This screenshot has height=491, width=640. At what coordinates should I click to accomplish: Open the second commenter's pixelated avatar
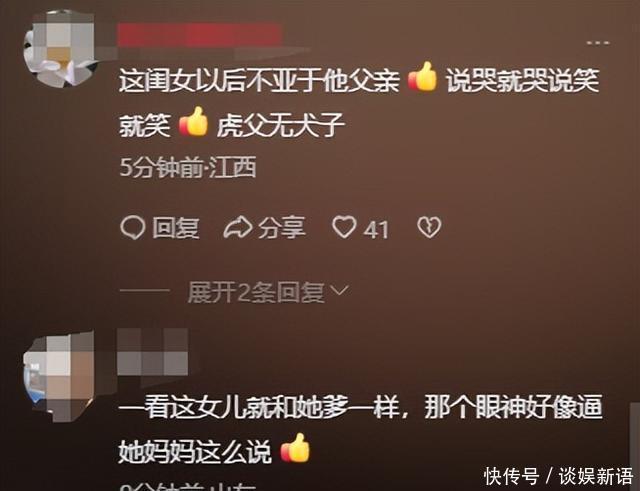point(58,375)
